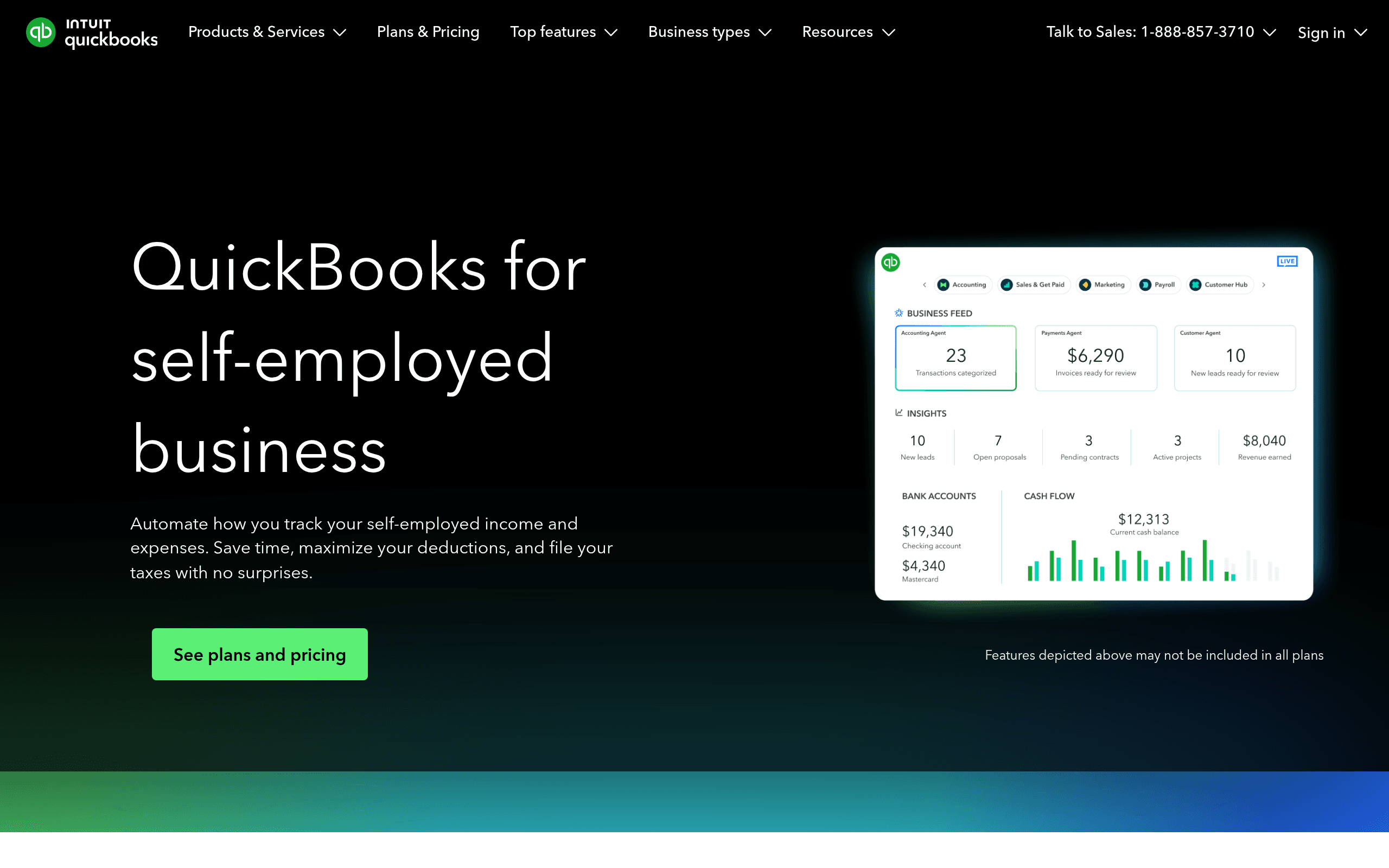Open the Customer Agent new leads card
Image resolution: width=1389 pixels, height=868 pixels.
point(1235,358)
